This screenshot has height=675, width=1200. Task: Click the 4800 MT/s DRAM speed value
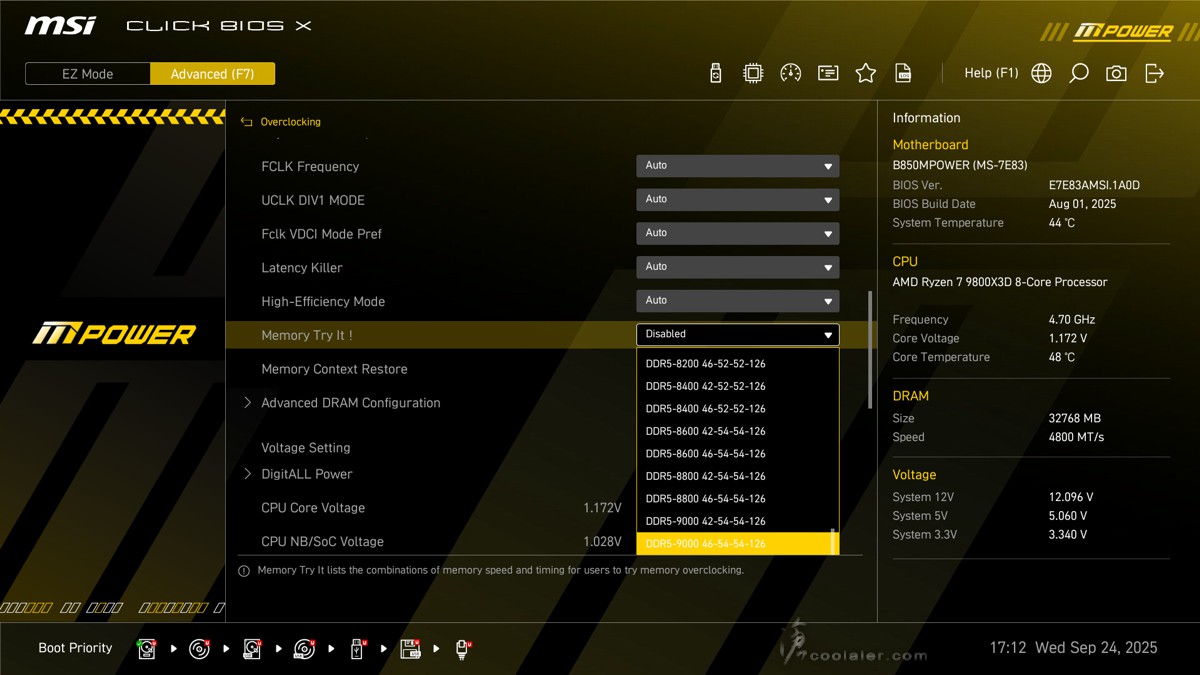tap(1078, 437)
